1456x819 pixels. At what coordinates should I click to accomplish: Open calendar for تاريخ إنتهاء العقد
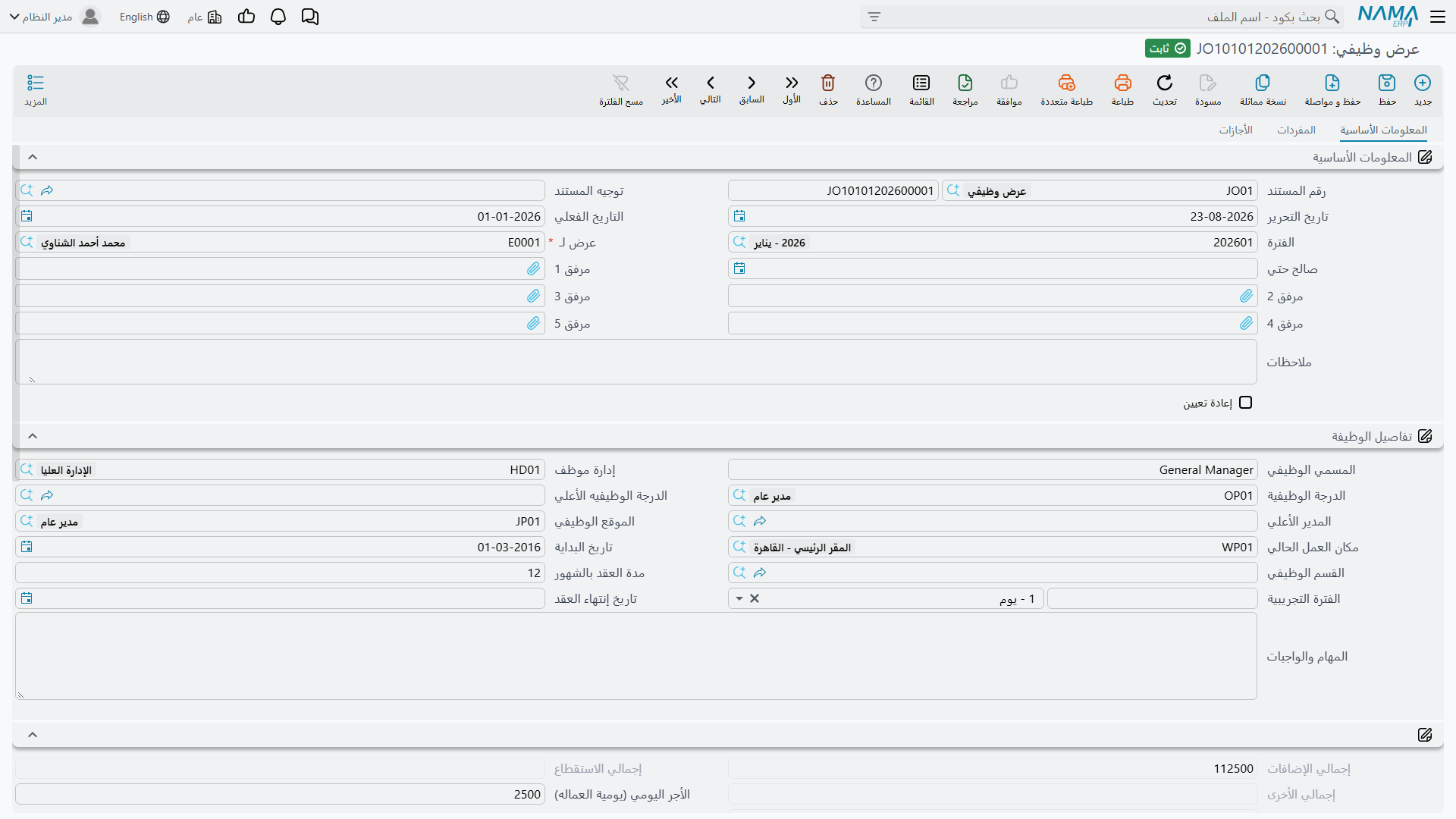click(27, 599)
